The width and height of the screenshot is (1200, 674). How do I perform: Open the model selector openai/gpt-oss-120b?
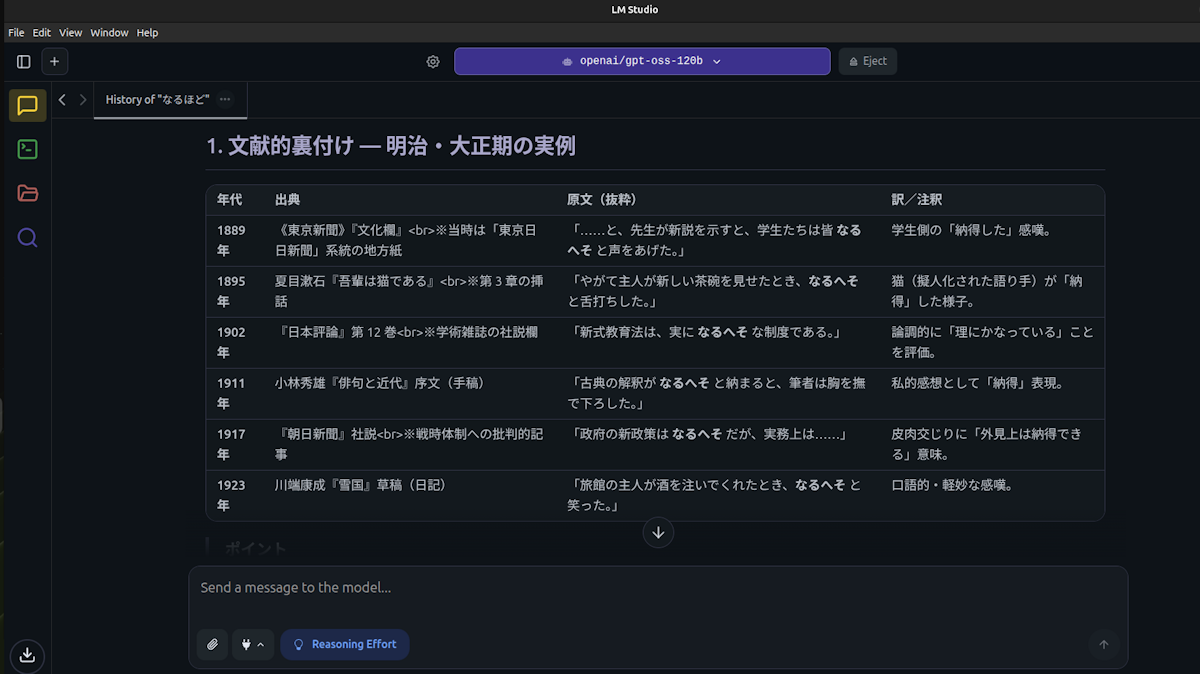pyautogui.click(x=642, y=61)
